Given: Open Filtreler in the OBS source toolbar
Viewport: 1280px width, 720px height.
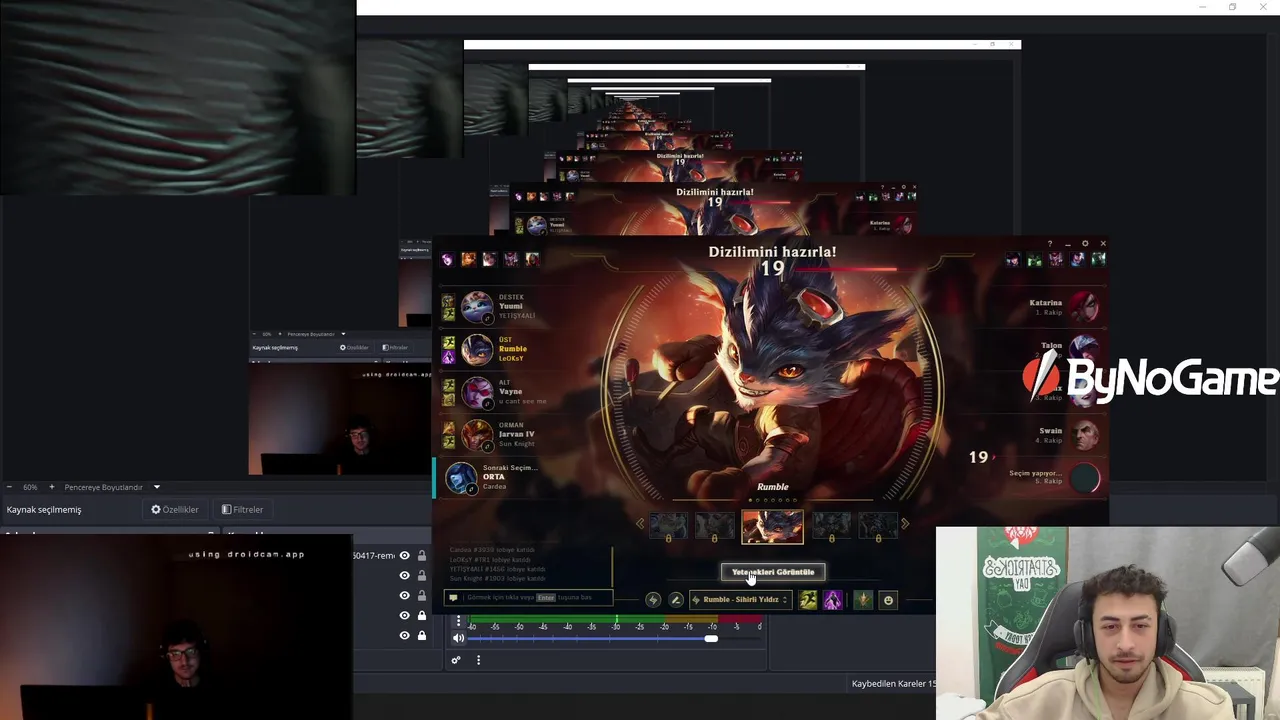Looking at the screenshot, I should (243, 509).
